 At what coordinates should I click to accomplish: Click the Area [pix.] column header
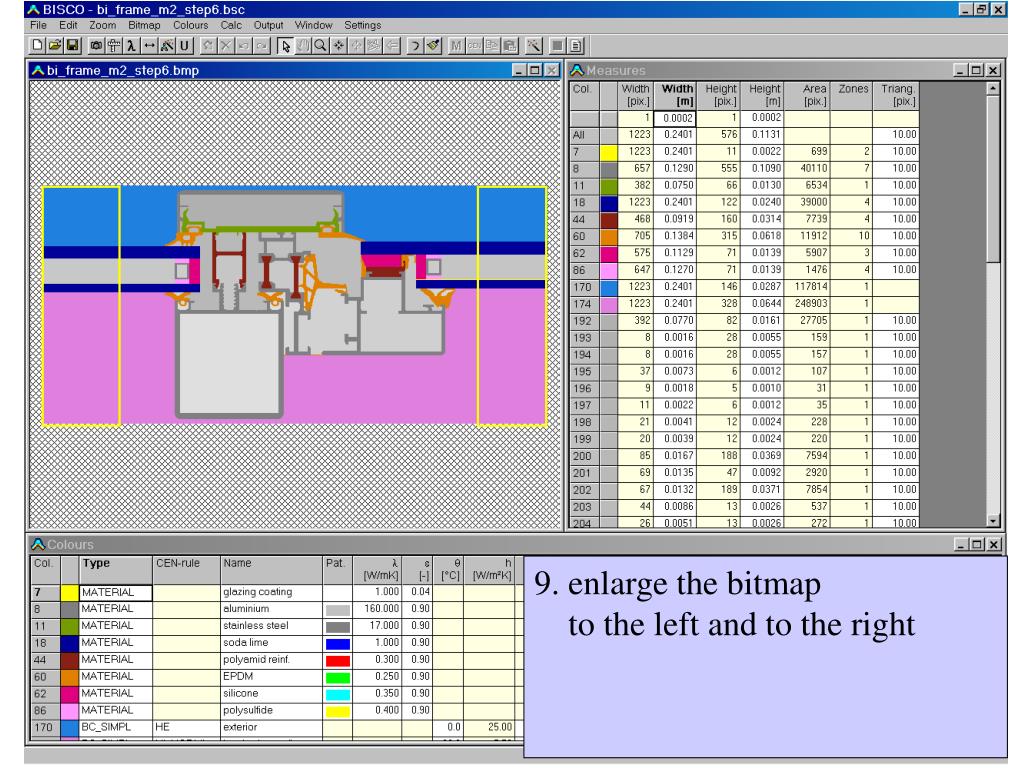click(807, 95)
